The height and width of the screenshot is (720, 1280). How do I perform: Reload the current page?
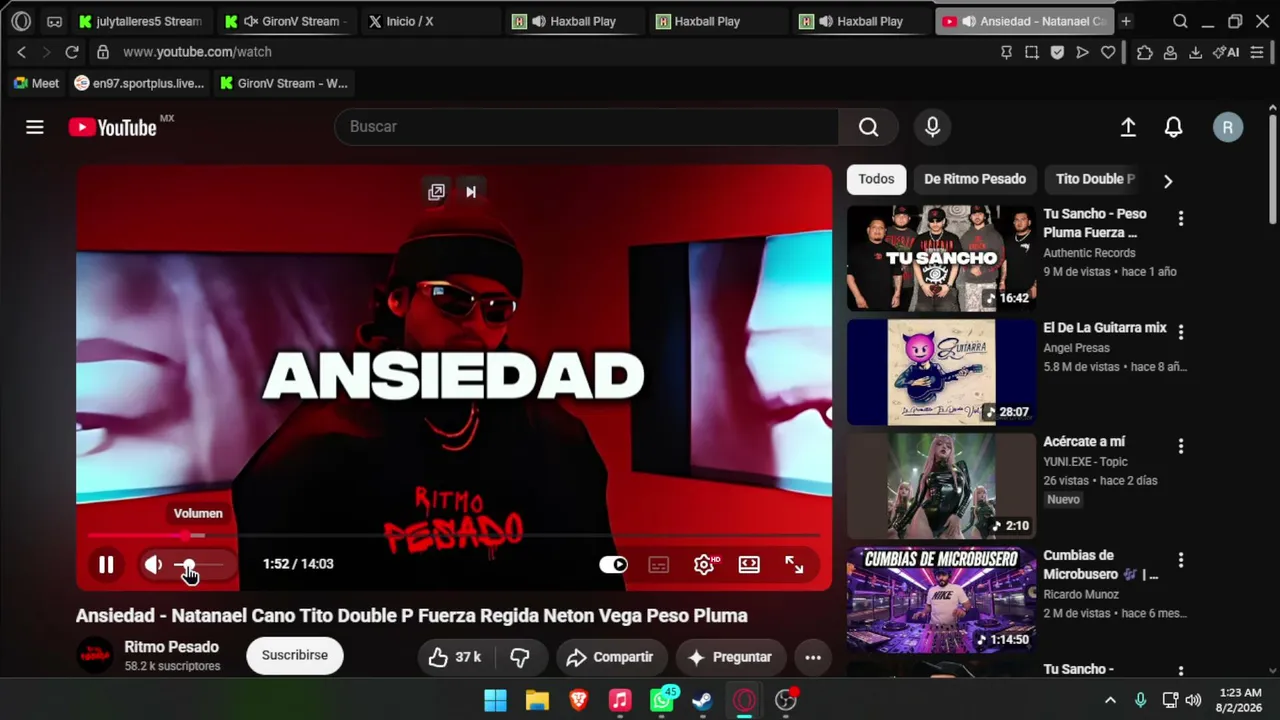coord(72,52)
